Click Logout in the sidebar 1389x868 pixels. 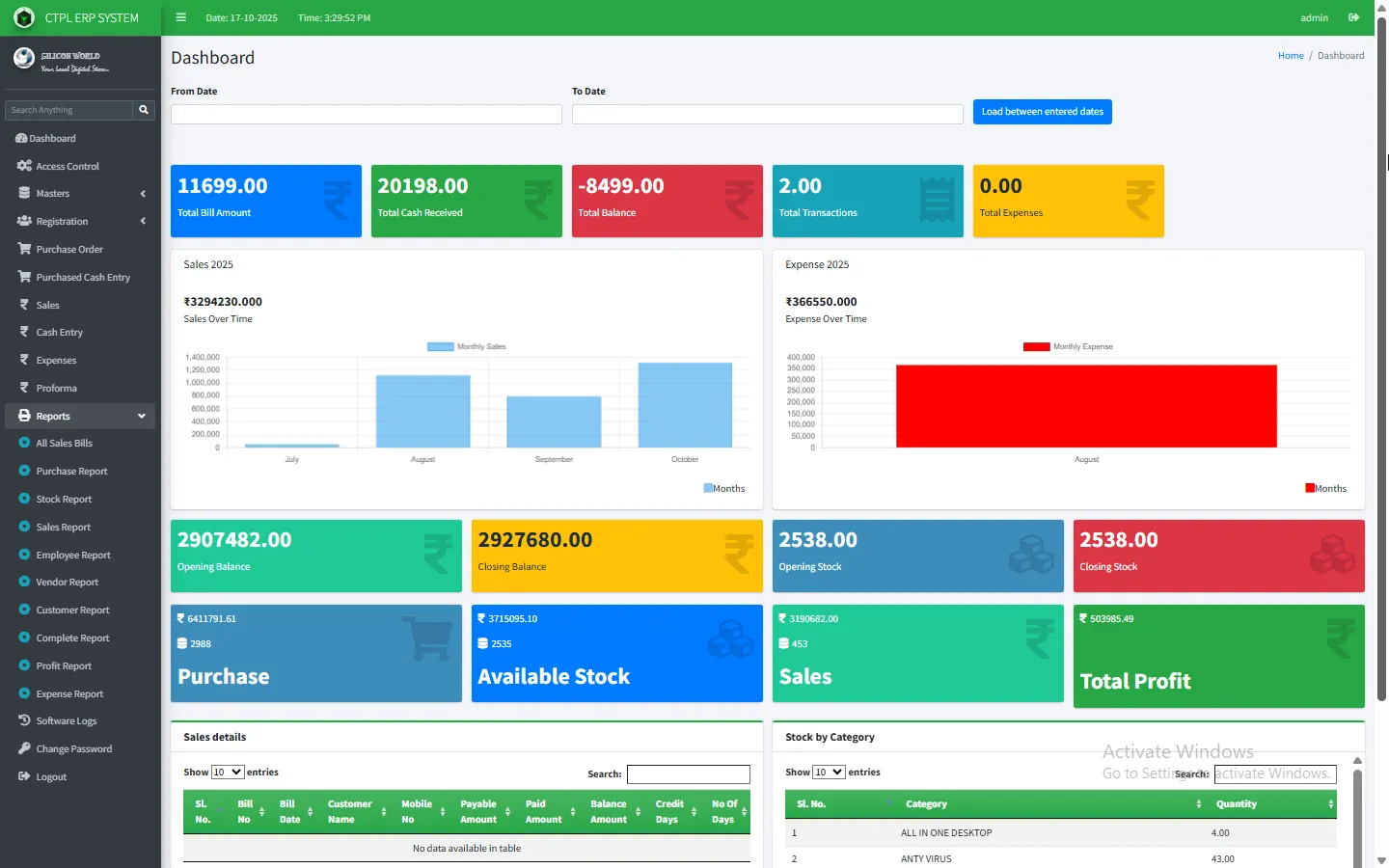point(51,776)
